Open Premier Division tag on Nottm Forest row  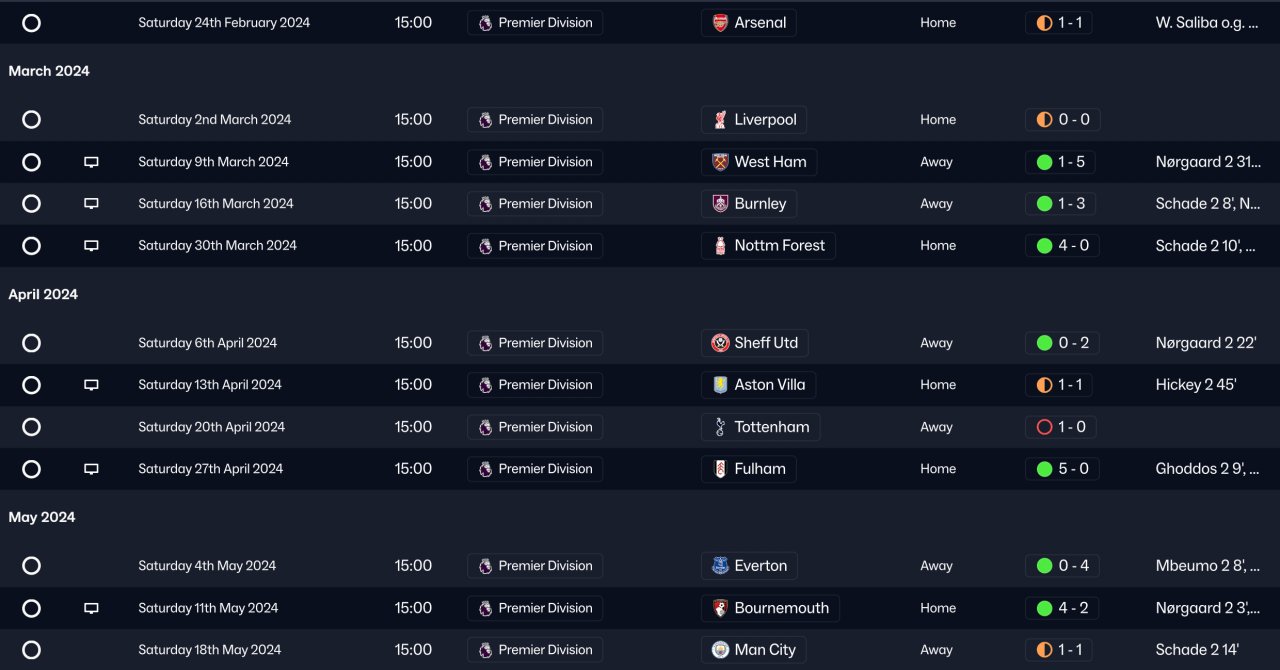pyautogui.click(x=535, y=246)
